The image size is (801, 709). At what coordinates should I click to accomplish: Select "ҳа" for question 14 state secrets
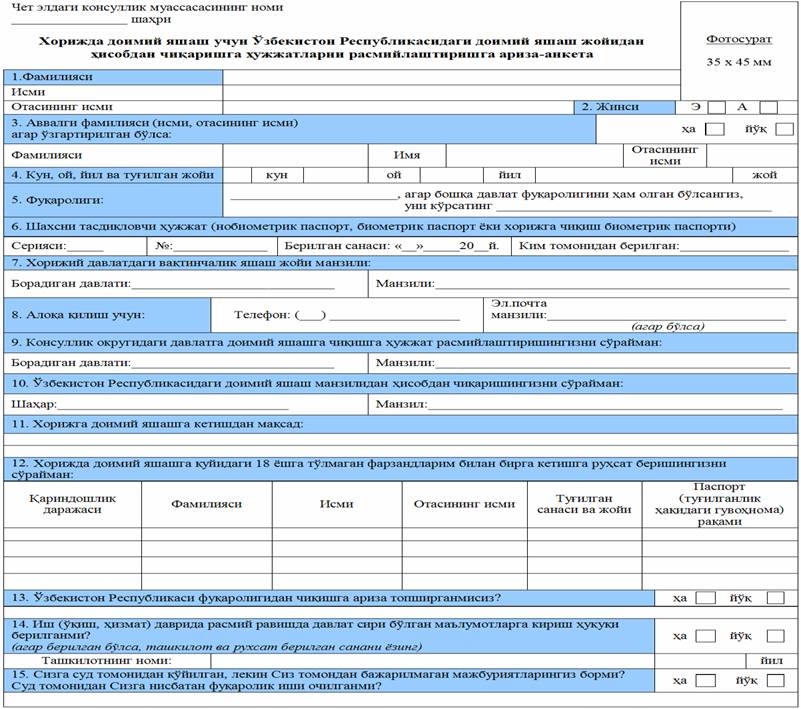[x=706, y=635]
